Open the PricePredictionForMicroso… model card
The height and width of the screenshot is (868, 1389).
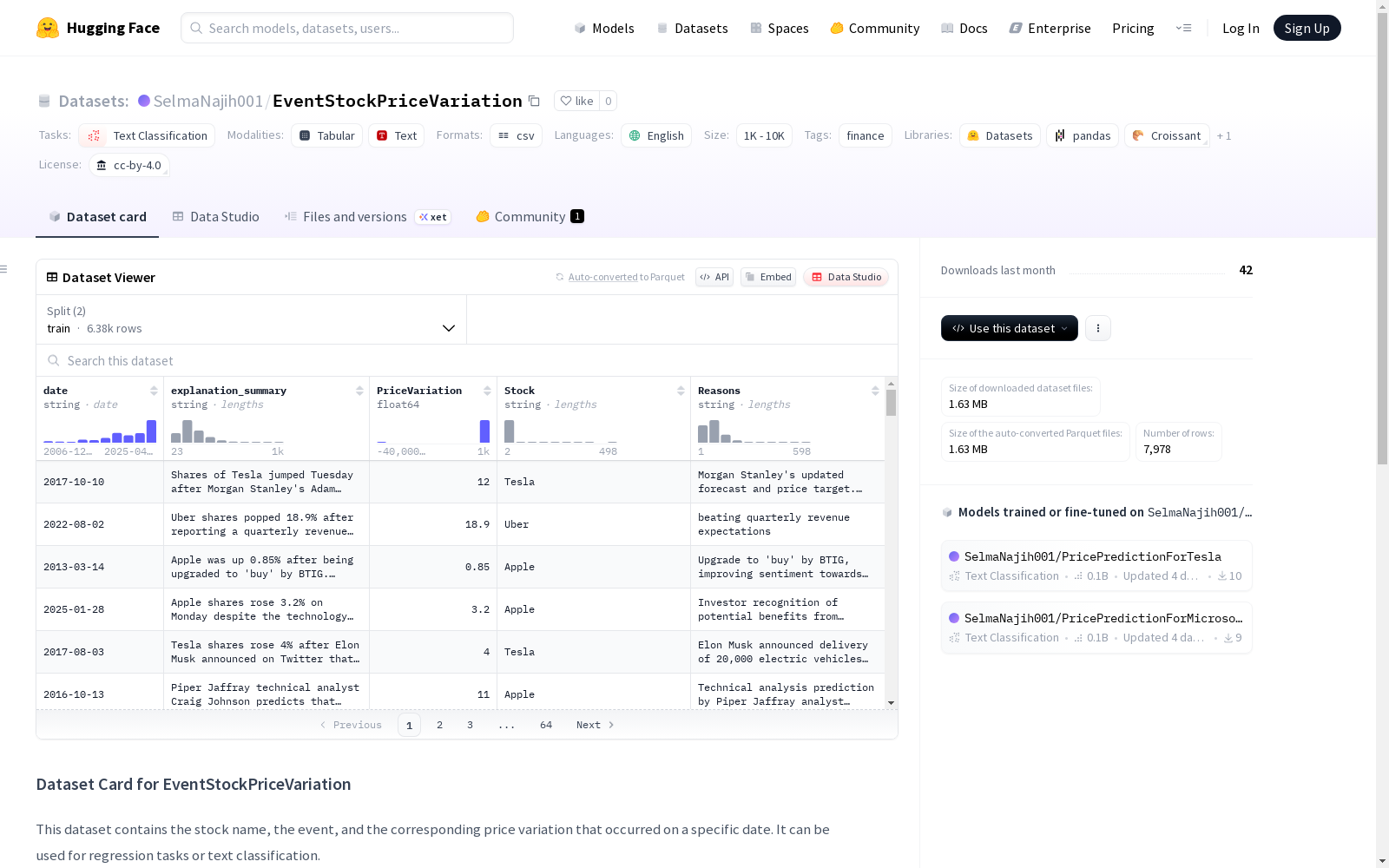click(x=1096, y=628)
